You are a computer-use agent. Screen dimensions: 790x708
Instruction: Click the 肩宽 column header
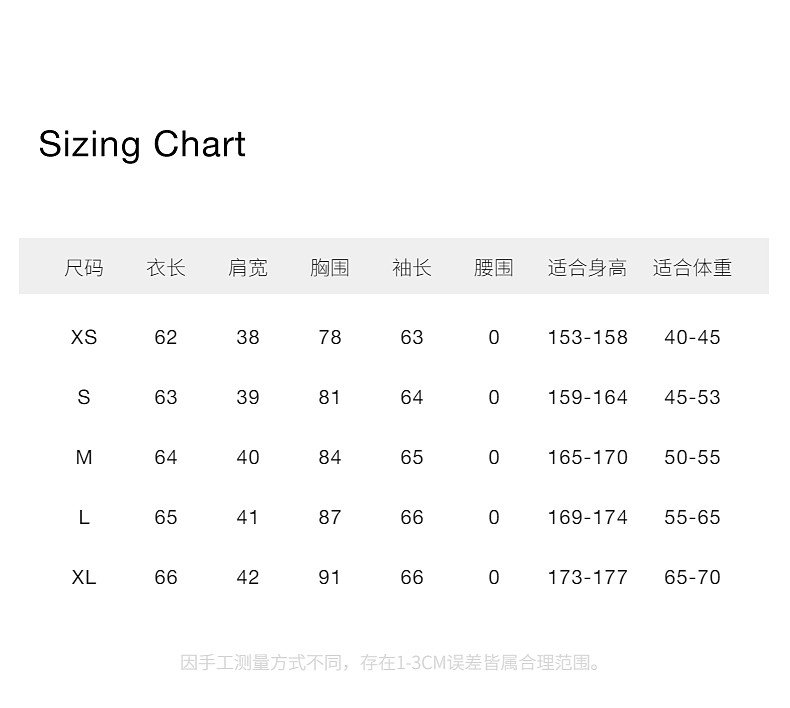(248, 268)
